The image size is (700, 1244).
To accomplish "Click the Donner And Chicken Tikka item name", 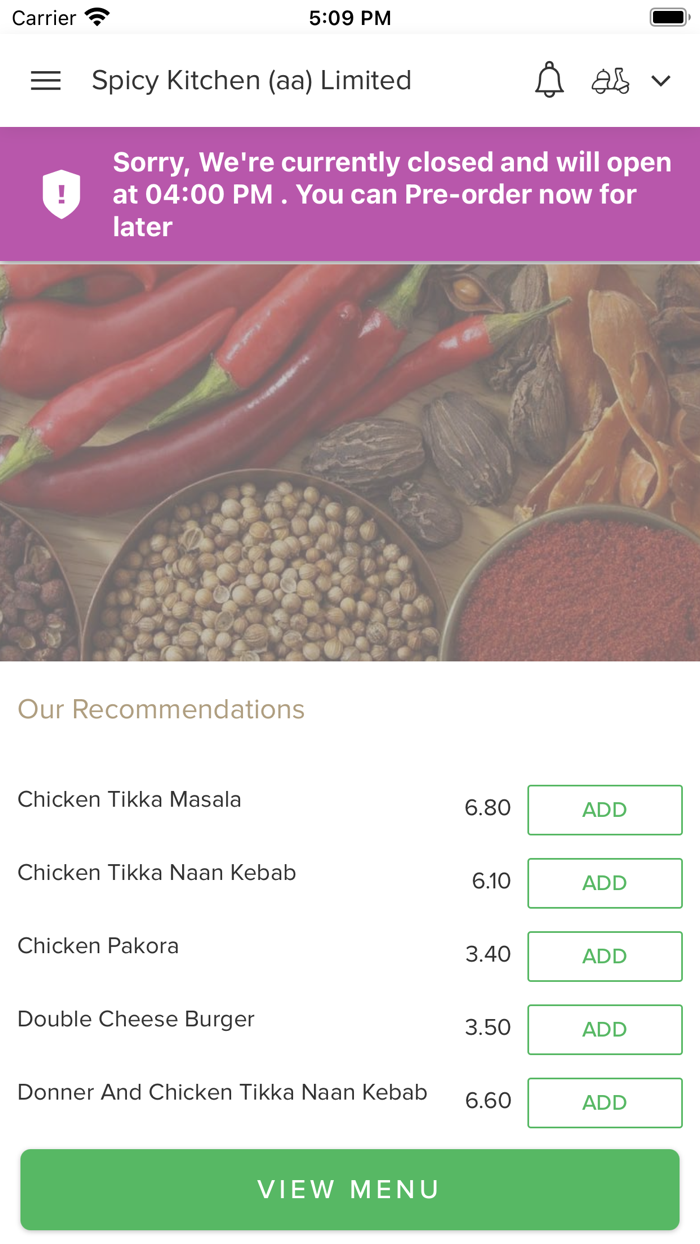I will click(222, 1092).
